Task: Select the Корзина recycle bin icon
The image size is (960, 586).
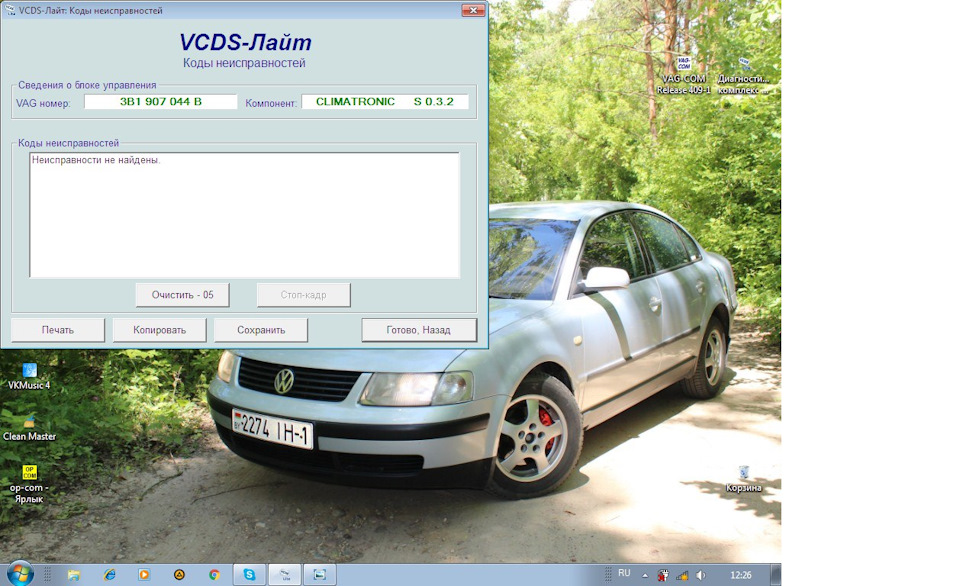Action: click(744, 479)
